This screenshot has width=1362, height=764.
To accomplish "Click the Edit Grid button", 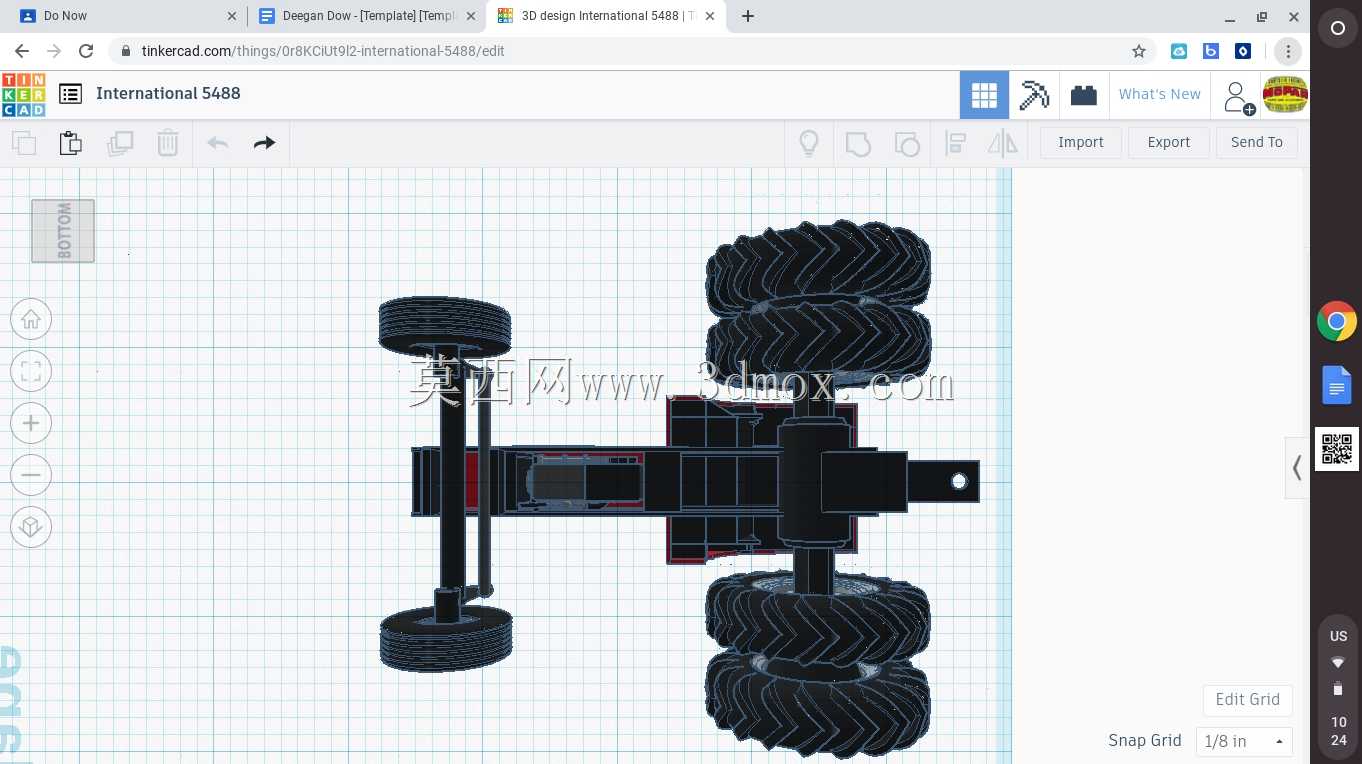I will click(x=1248, y=699).
